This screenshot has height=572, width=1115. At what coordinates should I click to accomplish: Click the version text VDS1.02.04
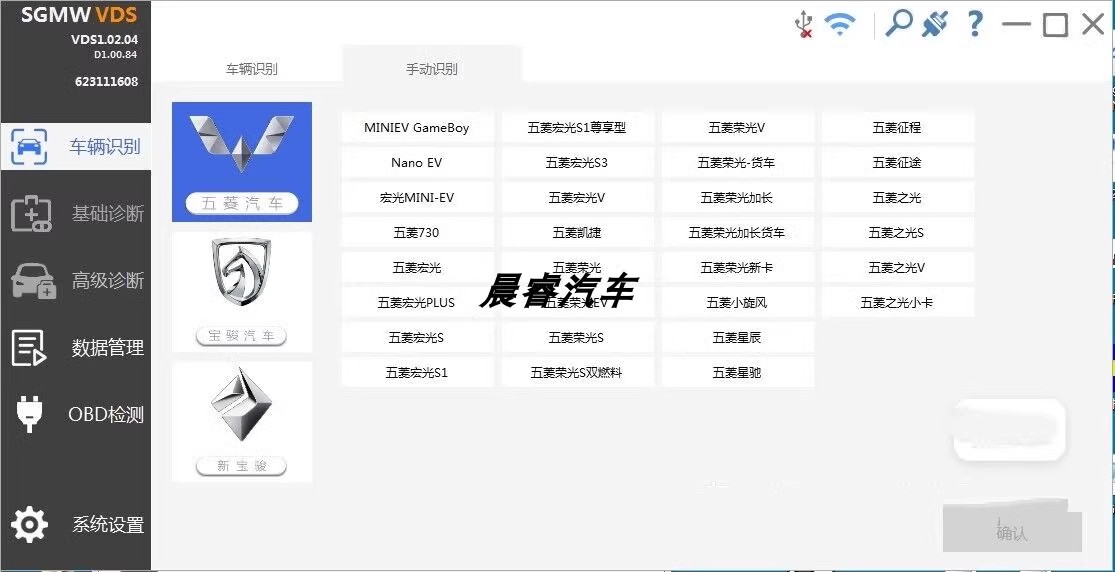pos(105,40)
